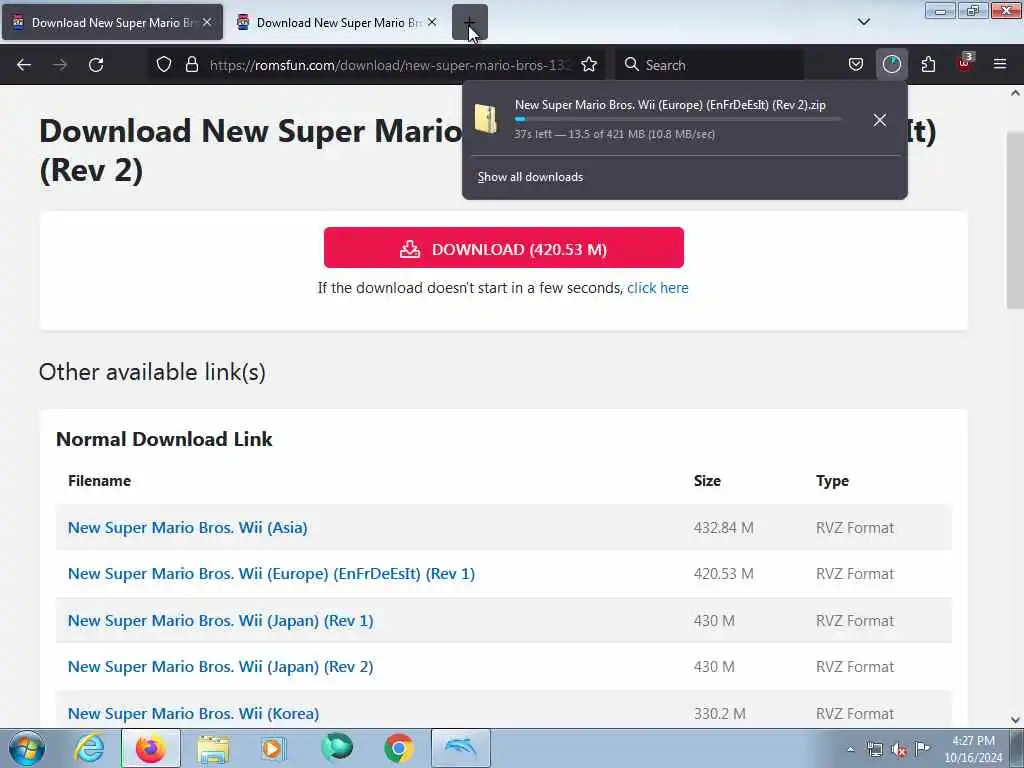Follow the click here link
This screenshot has height=768, width=1024.
coord(658,288)
